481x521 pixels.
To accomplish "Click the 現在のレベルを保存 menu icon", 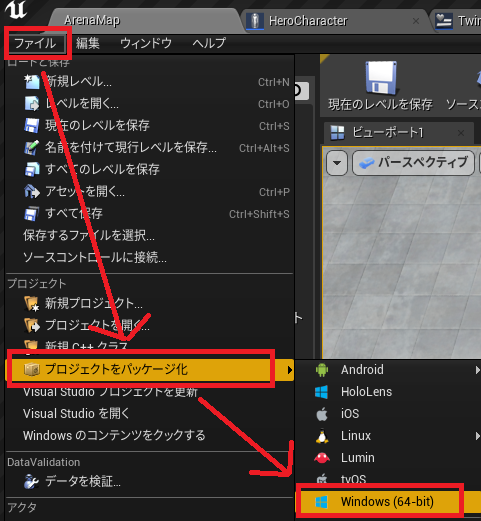I will point(32,126).
